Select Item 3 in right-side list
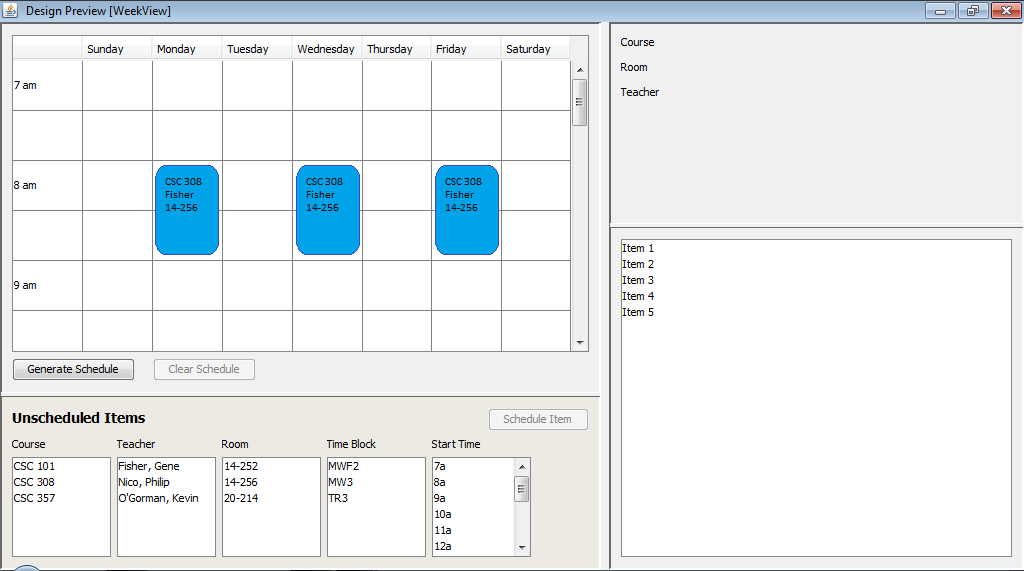The height and width of the screenshot is (571, 1024). (x=638, y=280)
